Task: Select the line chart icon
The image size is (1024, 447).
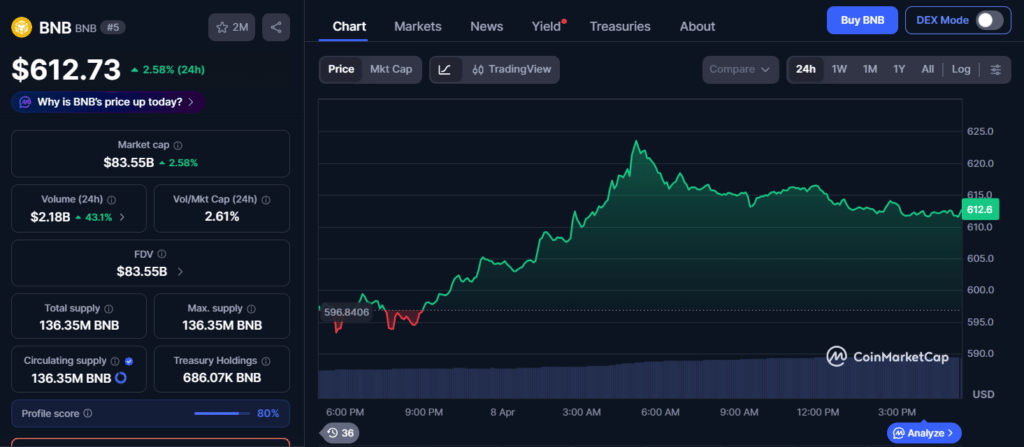Action: [445, 69]
